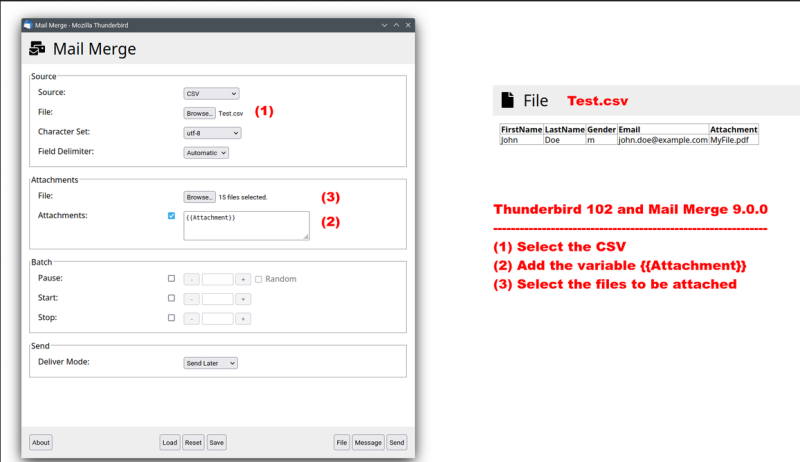The width and height of the screenshot is (800, 462).
Task: Click the Load button
Action: click(170, 443)
